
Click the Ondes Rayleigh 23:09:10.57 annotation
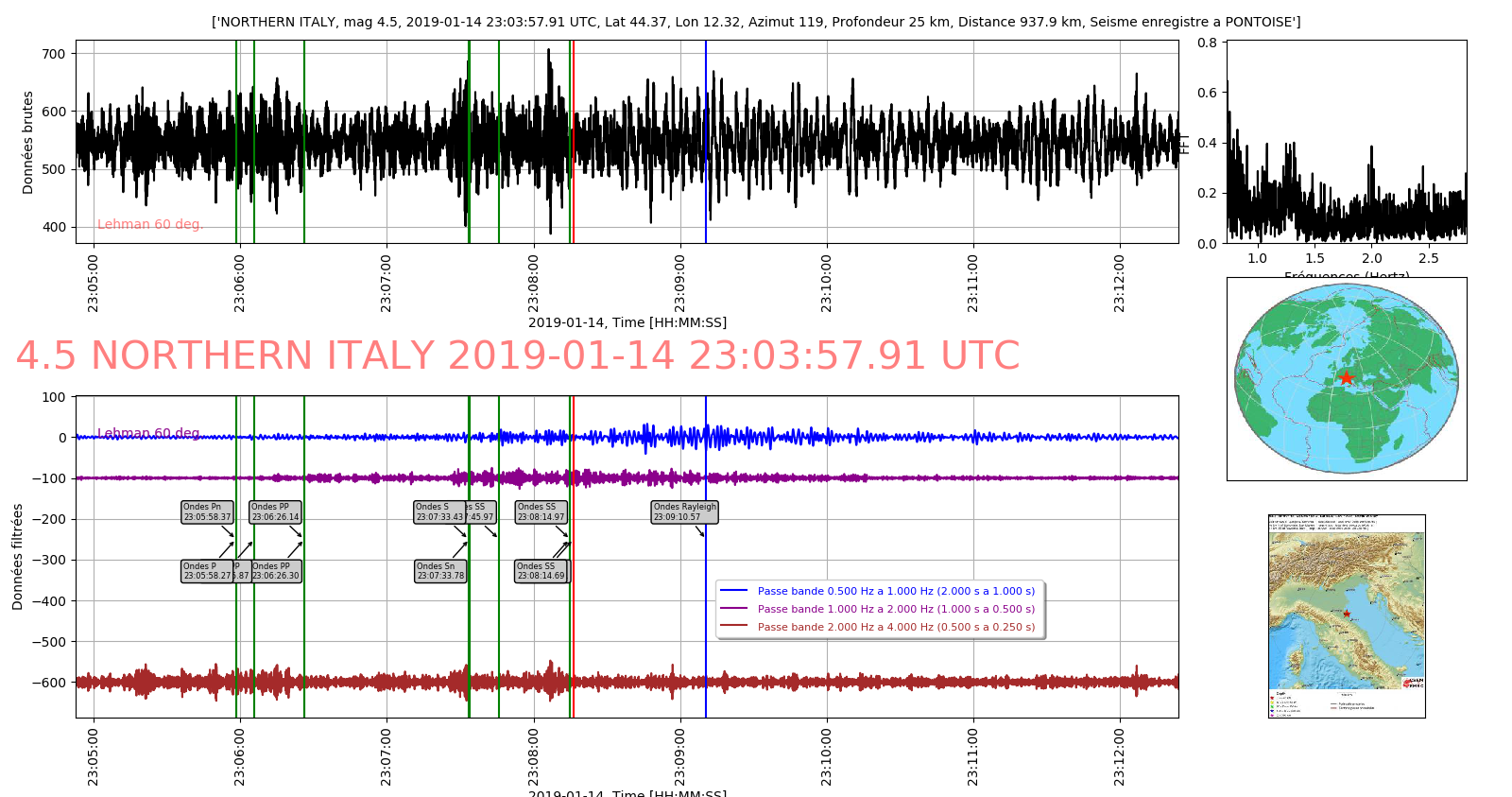685,512
